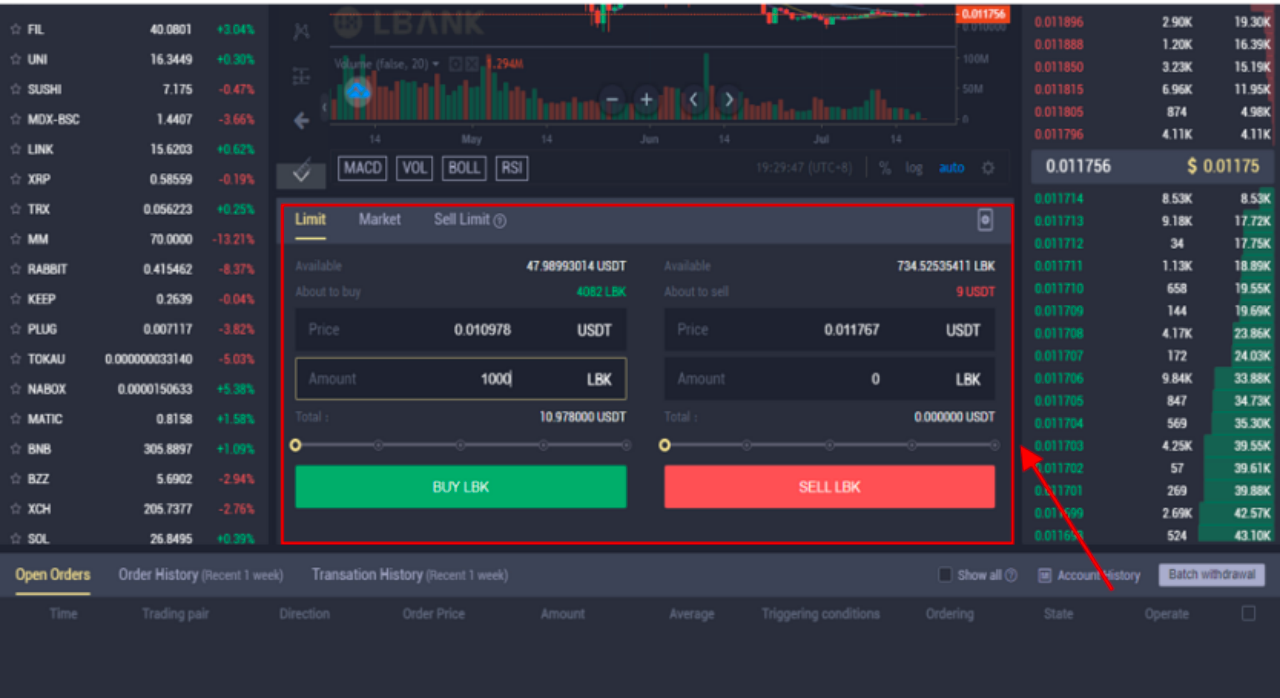
Task: Enable the Show all checkbox
Action: (945, 575)
